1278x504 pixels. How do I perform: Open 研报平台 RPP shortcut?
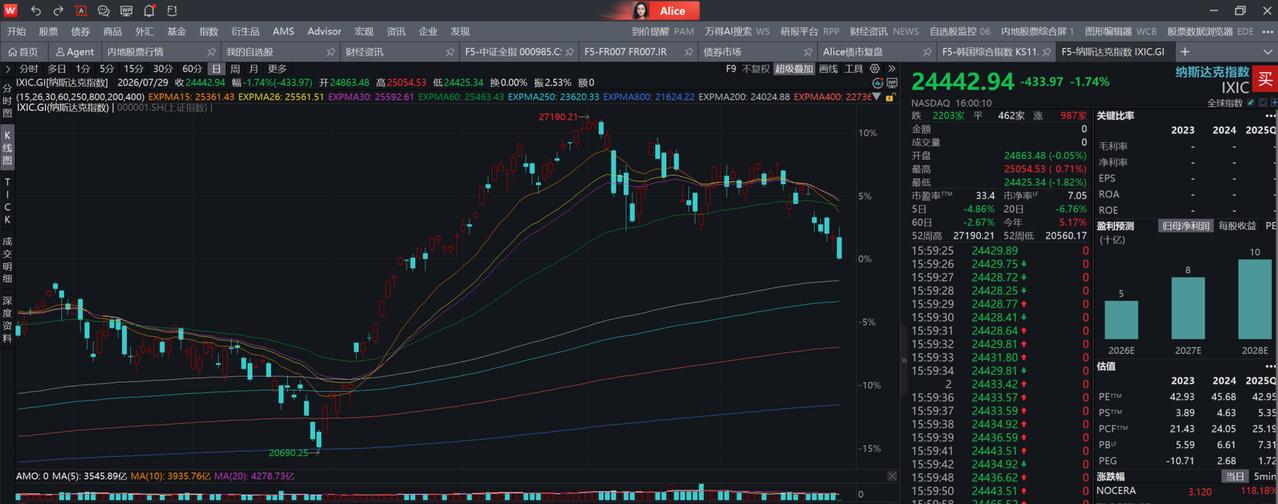(x=810, y=31)
